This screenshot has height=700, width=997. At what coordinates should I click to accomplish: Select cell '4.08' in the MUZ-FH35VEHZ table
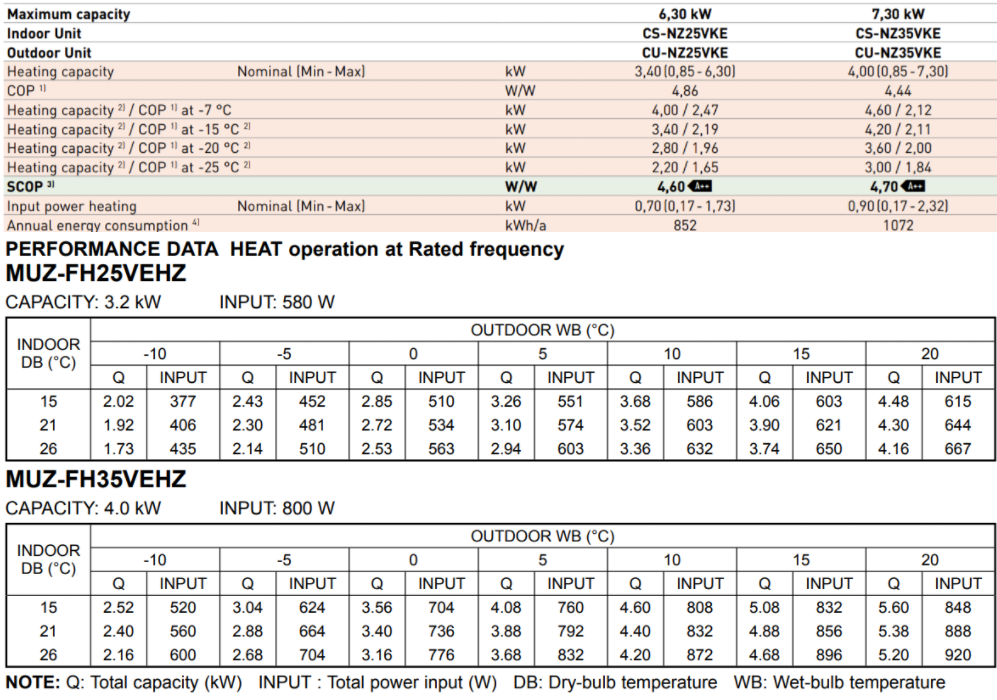506,608
